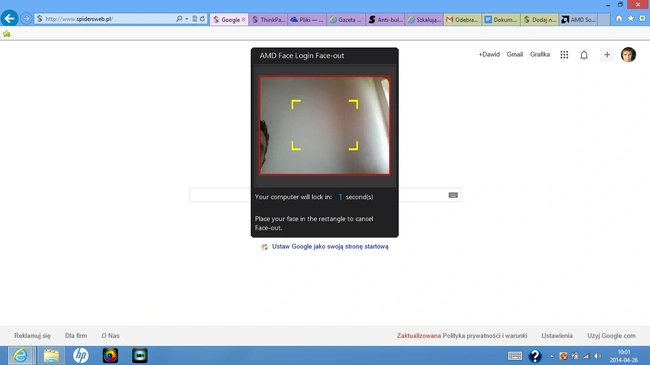Open the Reklamuj się footer link
The width and height of the screenshot is (650, 365).
32,336
